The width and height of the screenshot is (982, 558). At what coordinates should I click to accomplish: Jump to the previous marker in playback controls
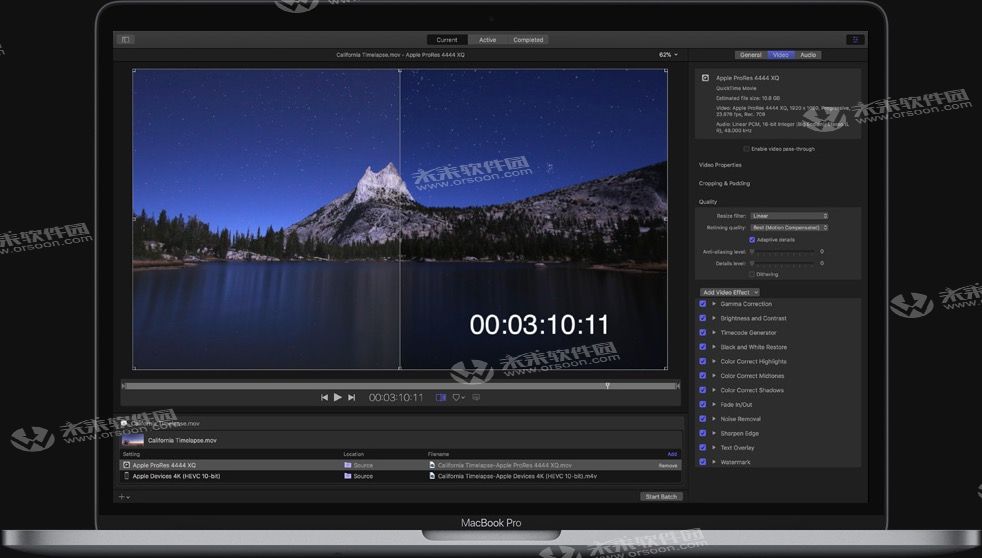point(324,397)
